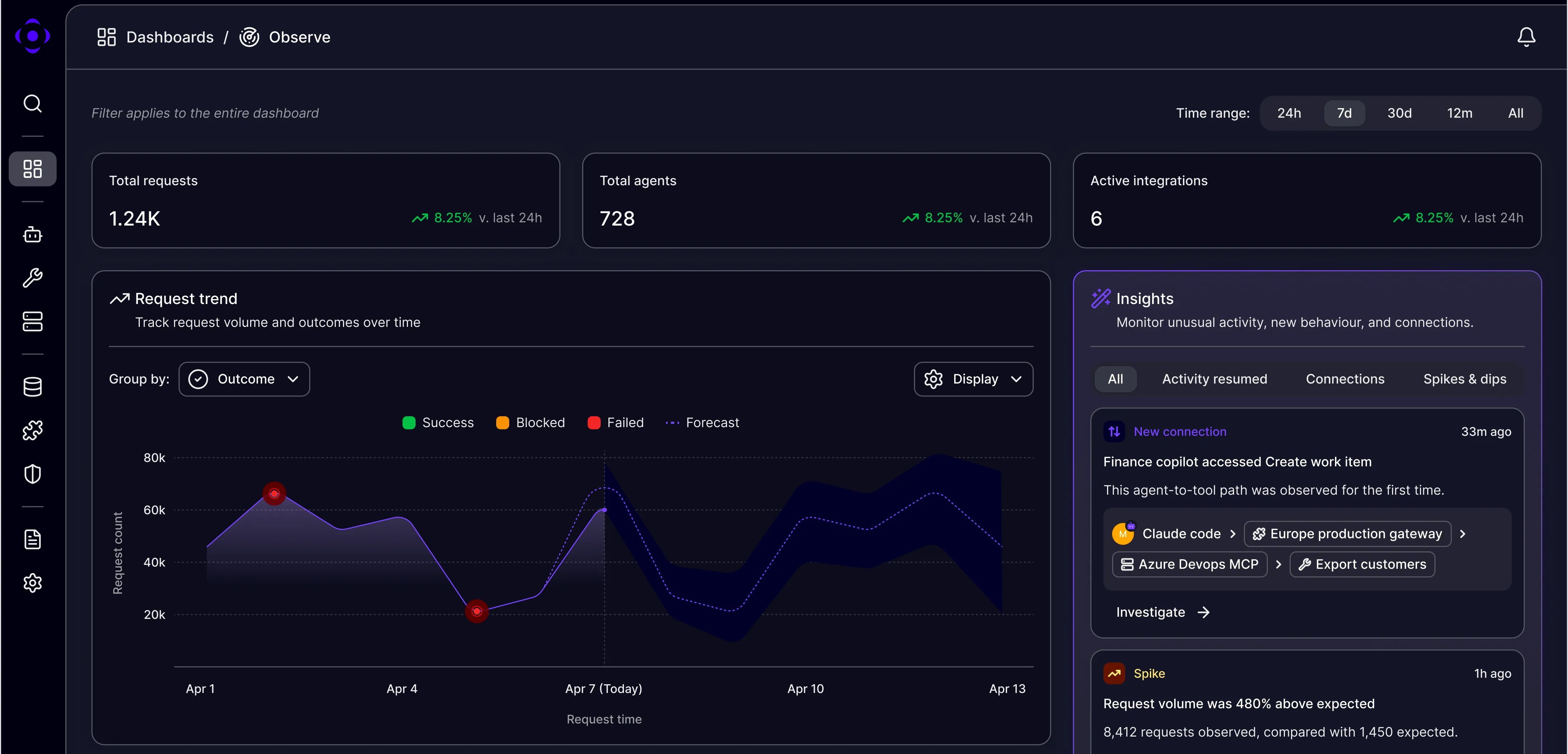Click the Observe breadcrumb label
The image size is (1568, 754).
pyautogui.click(x=299, y=37)
